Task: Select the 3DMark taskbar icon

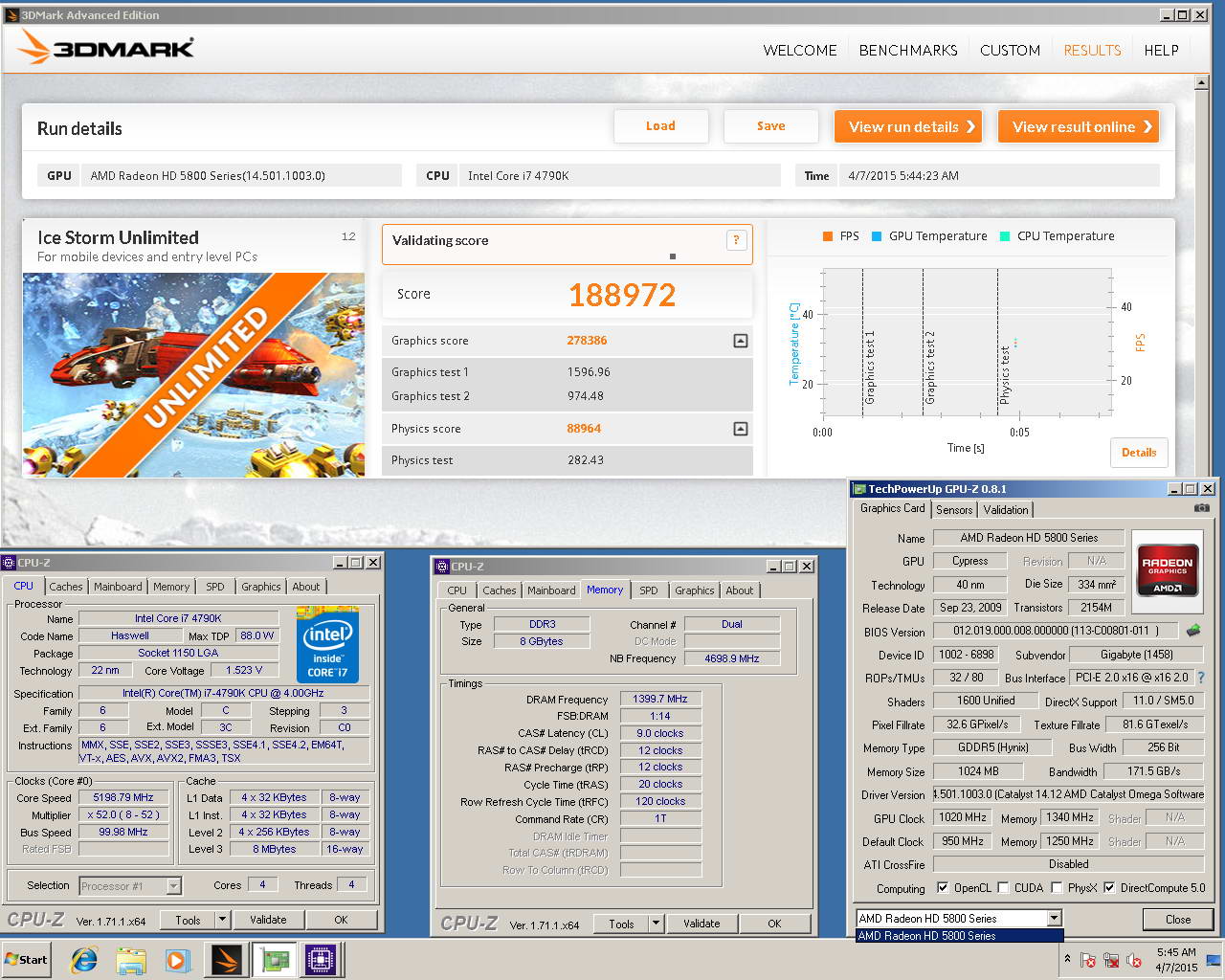Action: pos(227,960)
